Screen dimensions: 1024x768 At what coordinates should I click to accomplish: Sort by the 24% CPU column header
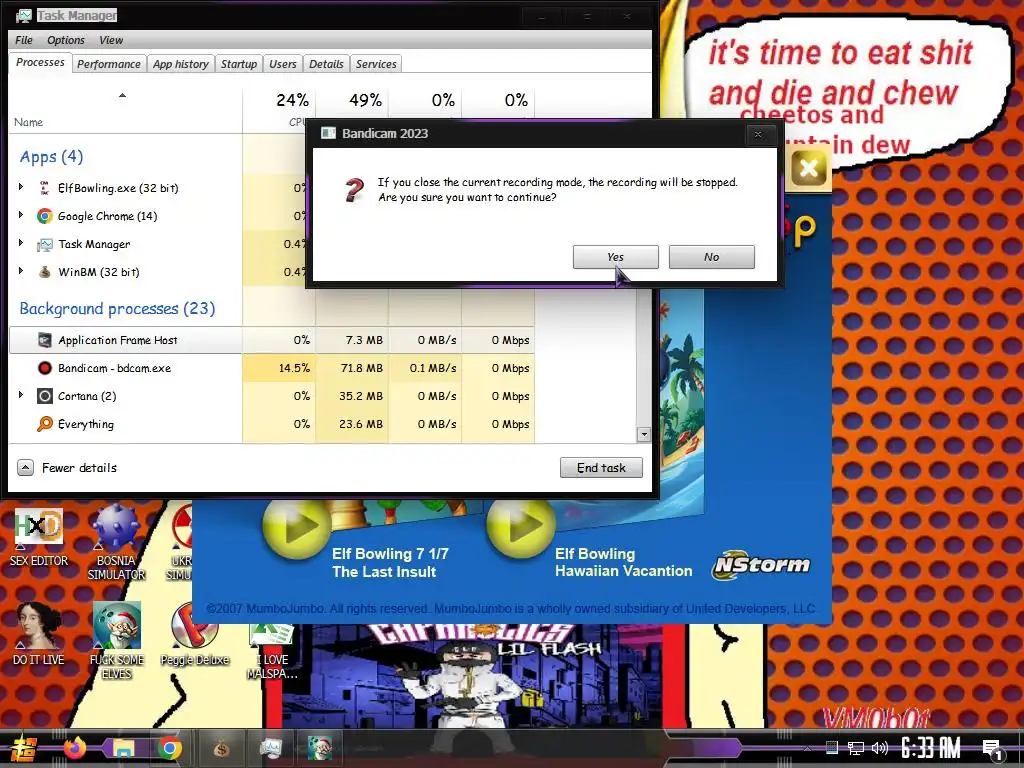point(279,109)
